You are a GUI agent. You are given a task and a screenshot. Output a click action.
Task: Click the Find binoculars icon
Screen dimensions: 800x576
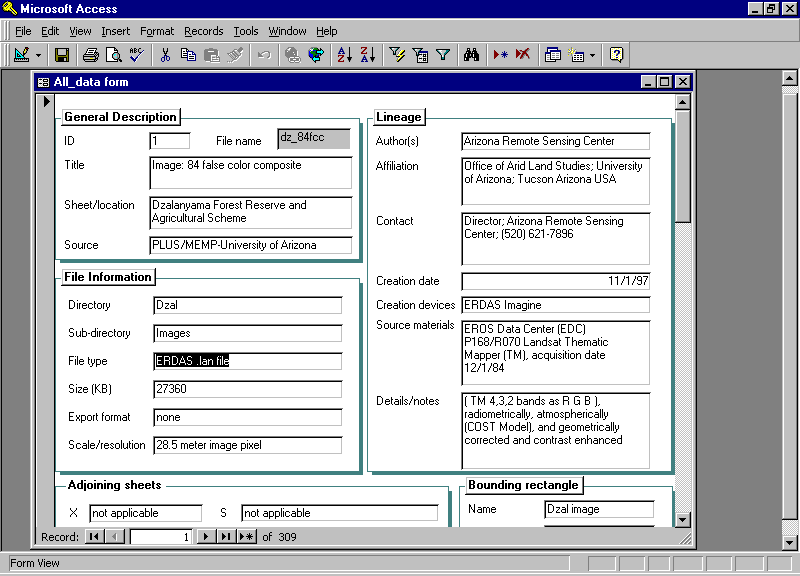pos(471,55)
